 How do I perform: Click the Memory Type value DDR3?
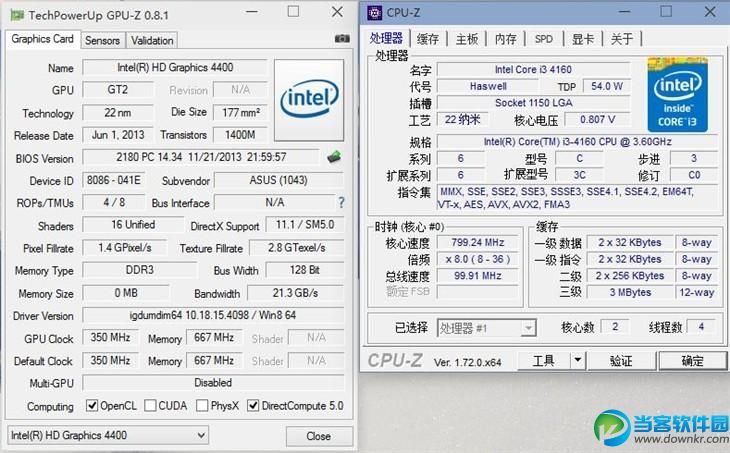click(x=140, y=270)
